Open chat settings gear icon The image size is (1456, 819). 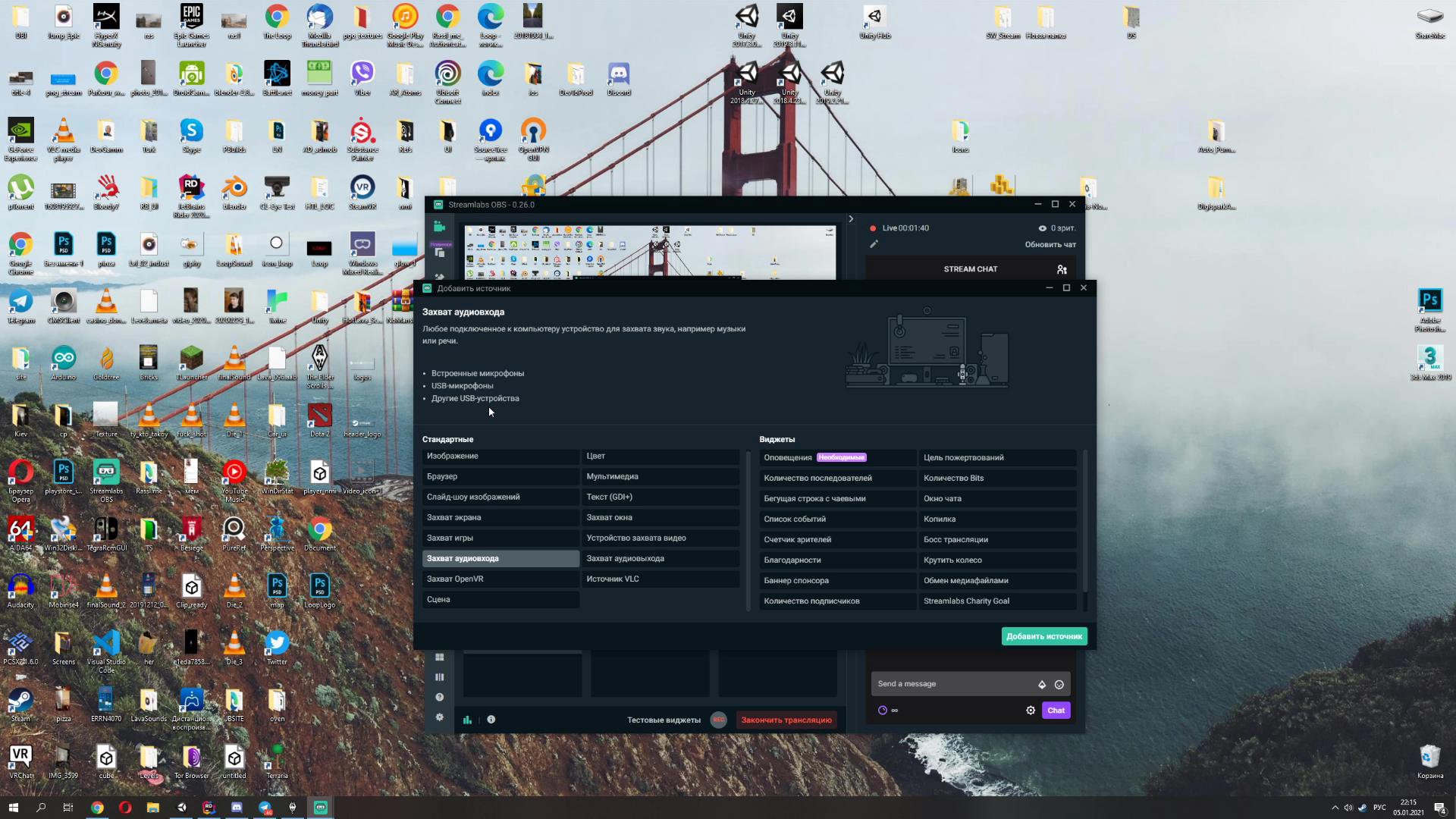coord(1031,711)
